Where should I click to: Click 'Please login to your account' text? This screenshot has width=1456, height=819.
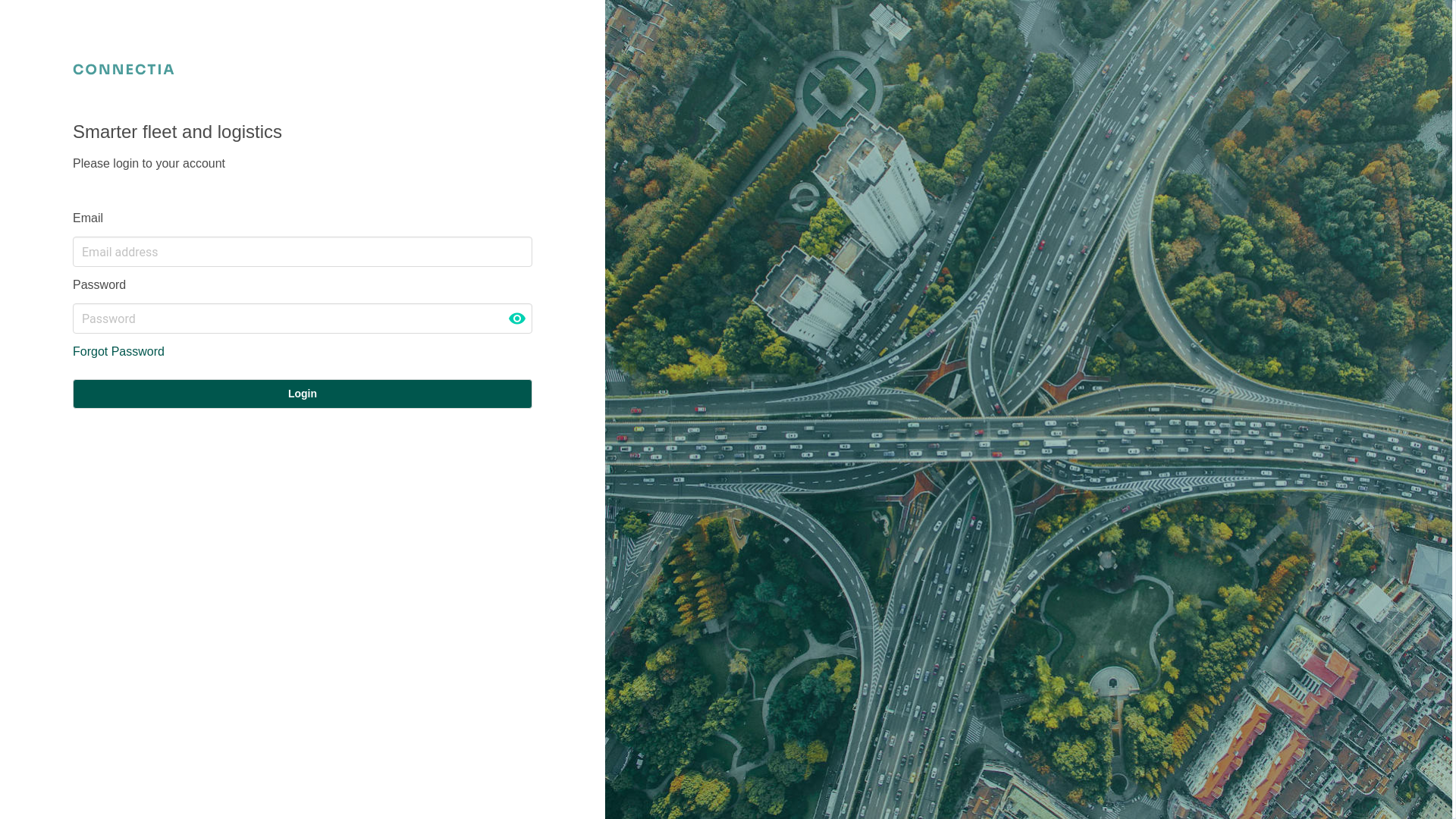click(x=149, y=164)
